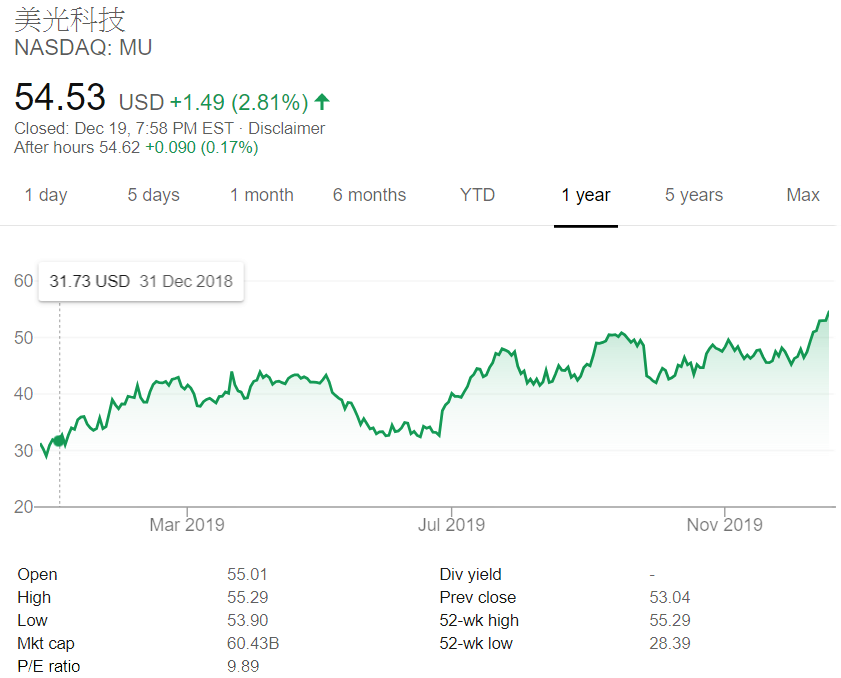Click the 52-wk high label

479,621
